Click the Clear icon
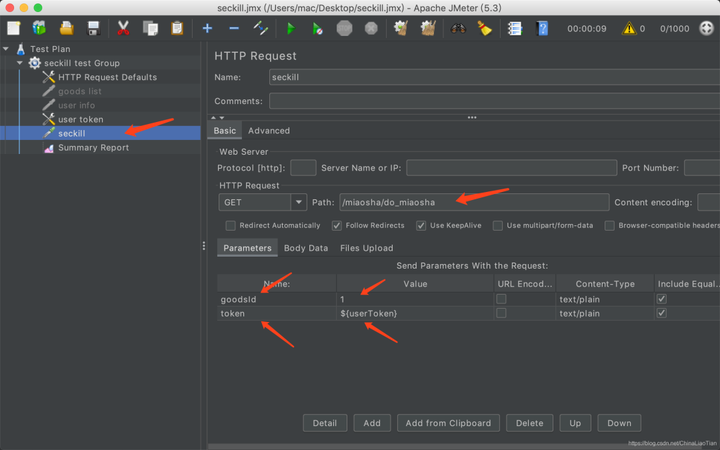The width and height of the screenshot is (720, 450). pos(401,28)
